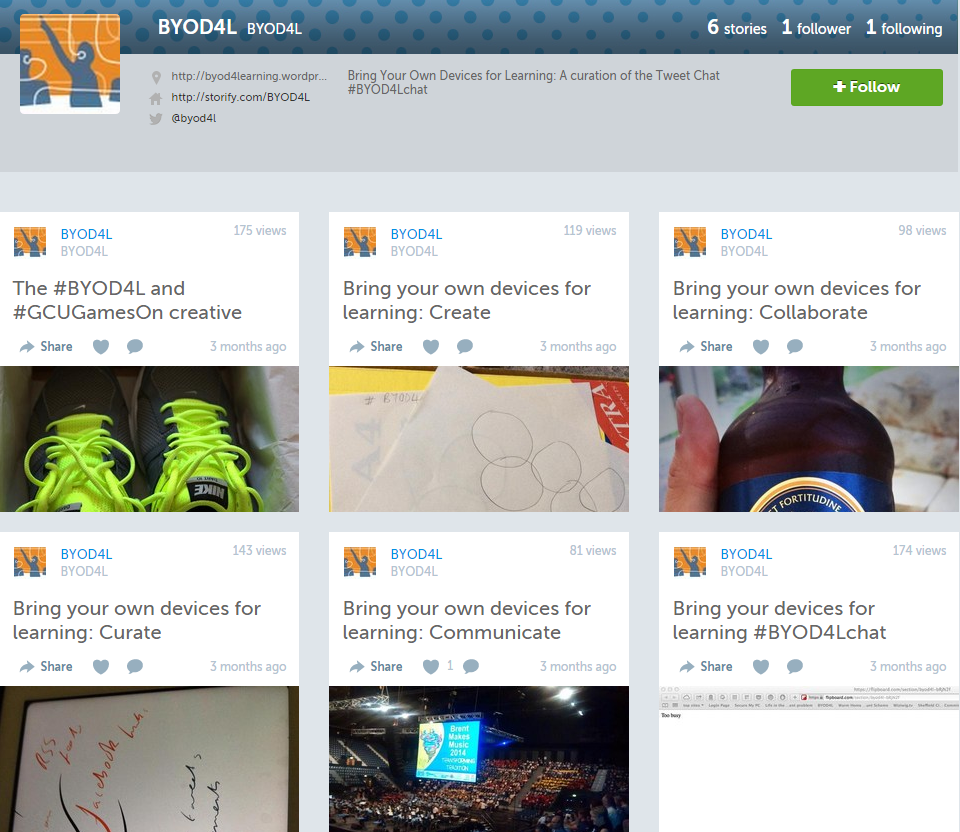Like the Collaborate story with the heart
Viewport: 960px width, 832px height.
tap(761, 347)
